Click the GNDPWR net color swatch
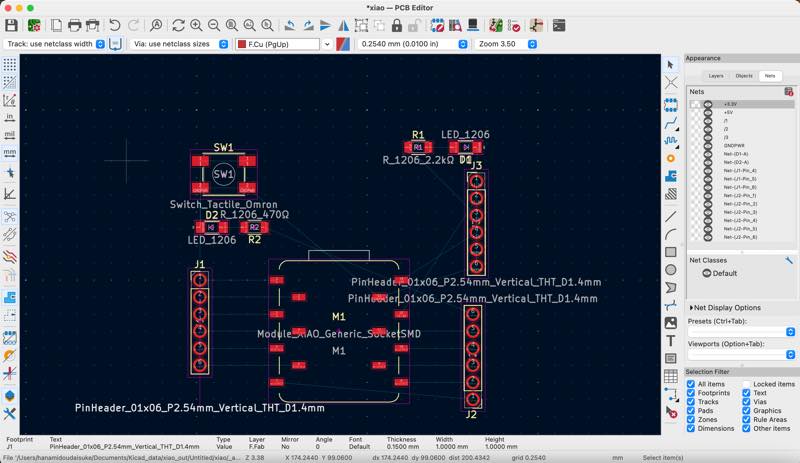The height and width of the screenshot is (463, 800). coord(695,145)
